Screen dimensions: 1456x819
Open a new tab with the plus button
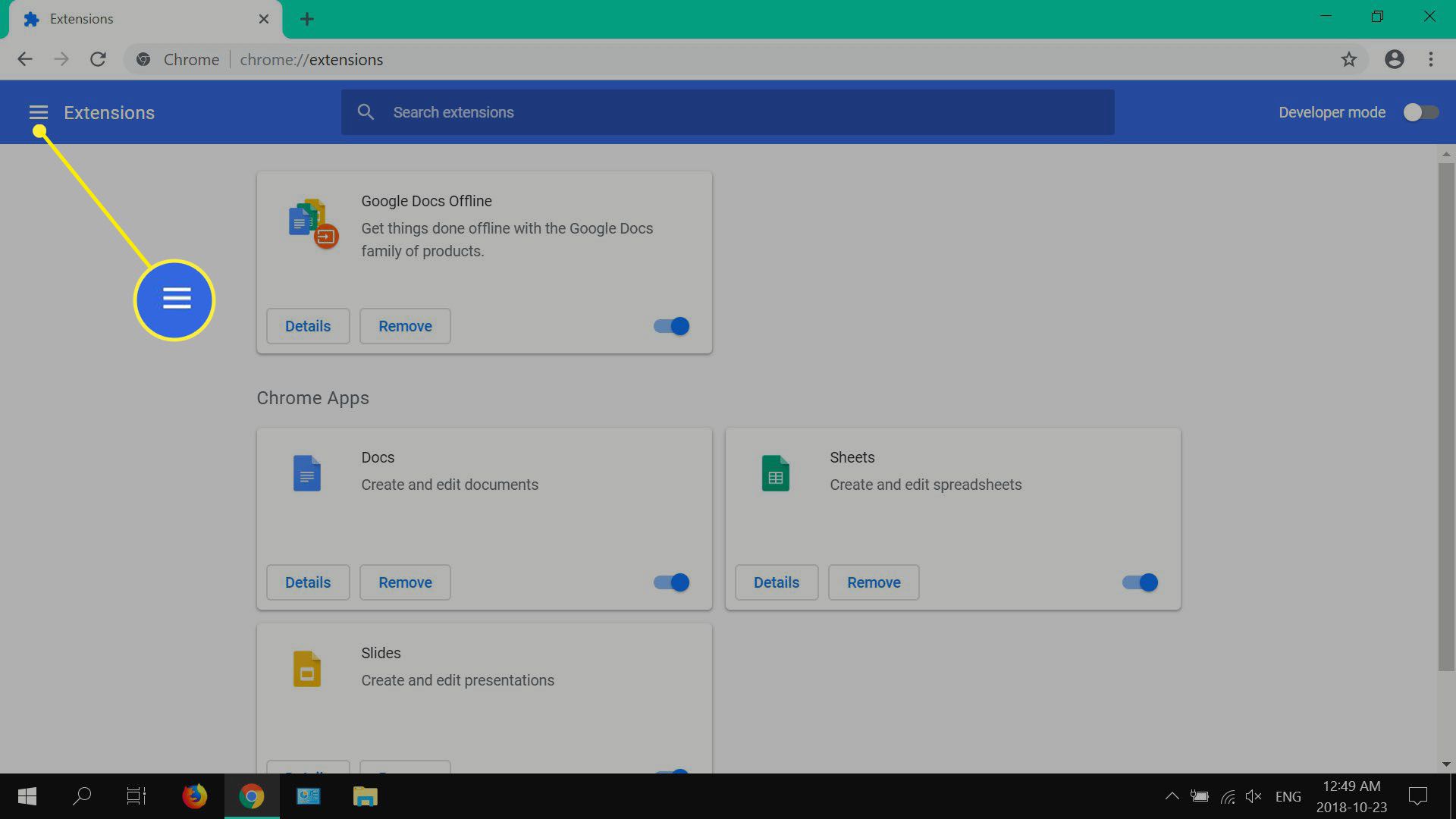coord(307,19)
